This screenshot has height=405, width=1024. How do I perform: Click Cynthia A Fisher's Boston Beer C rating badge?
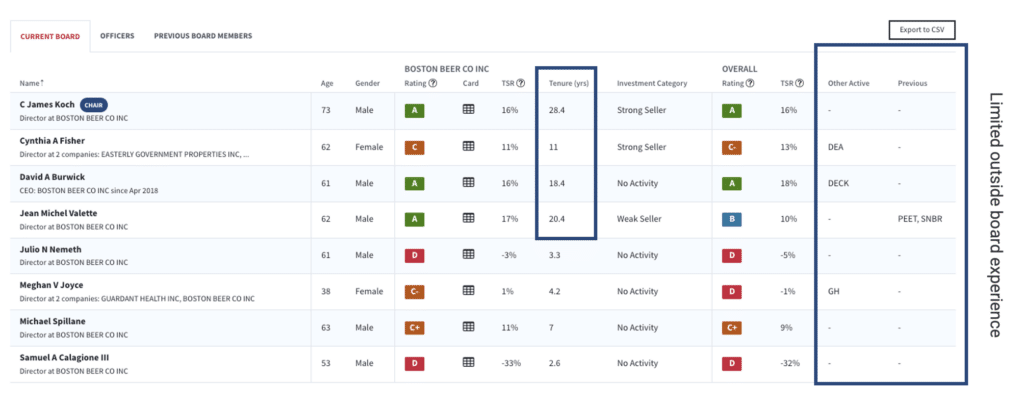(x=415, y=147)
